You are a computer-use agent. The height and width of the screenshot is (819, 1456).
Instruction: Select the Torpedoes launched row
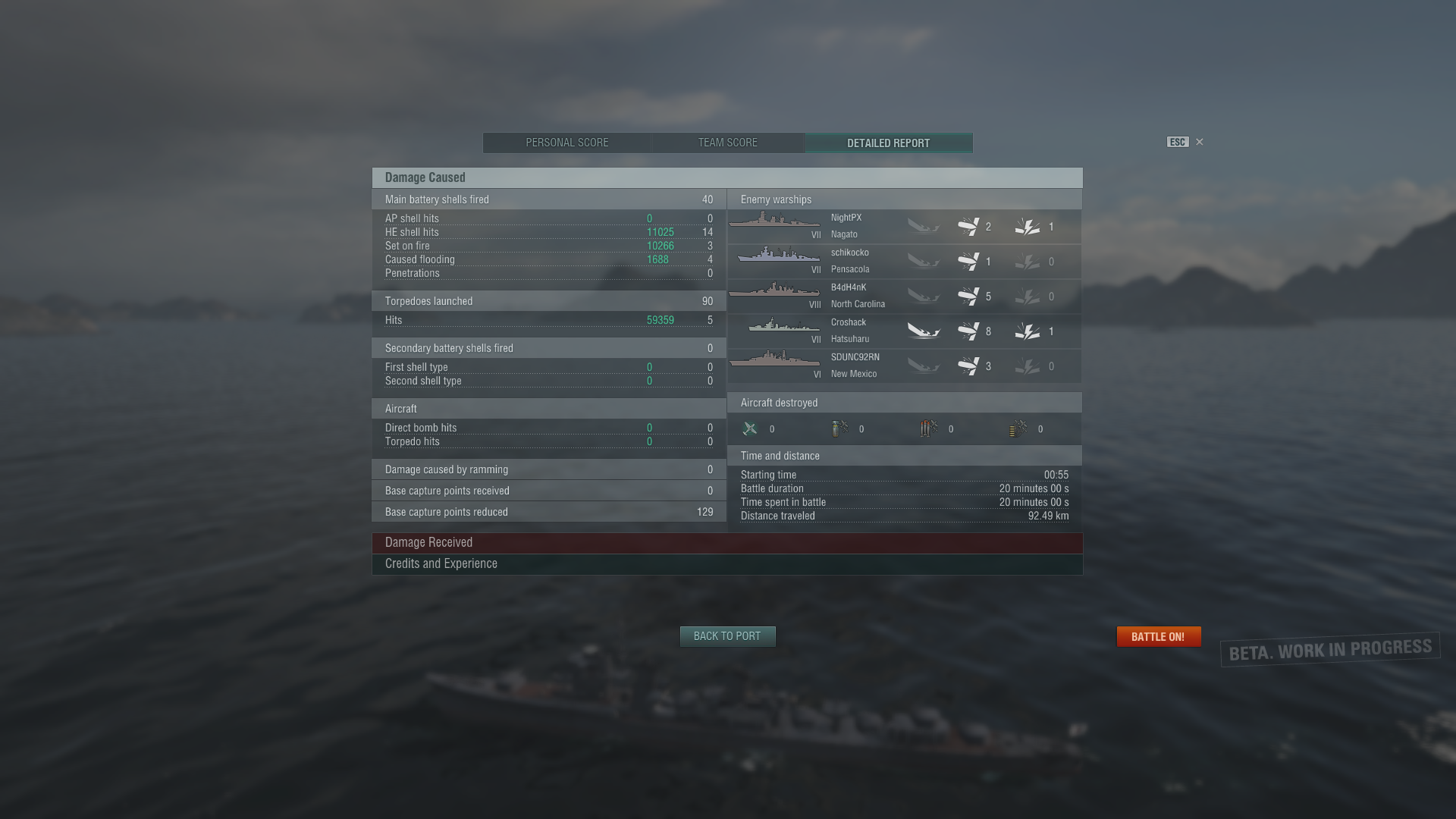coord(549,301)
